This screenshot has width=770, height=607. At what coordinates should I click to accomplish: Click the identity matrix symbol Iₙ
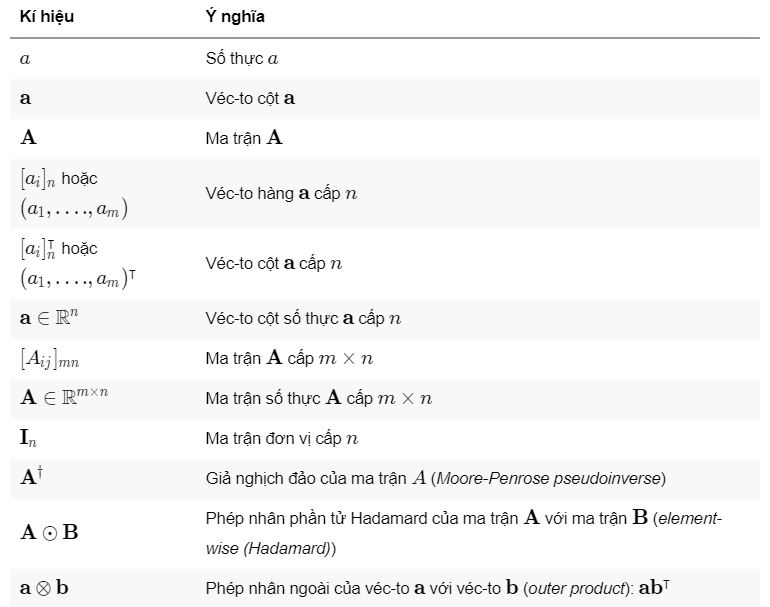point(30,438)
